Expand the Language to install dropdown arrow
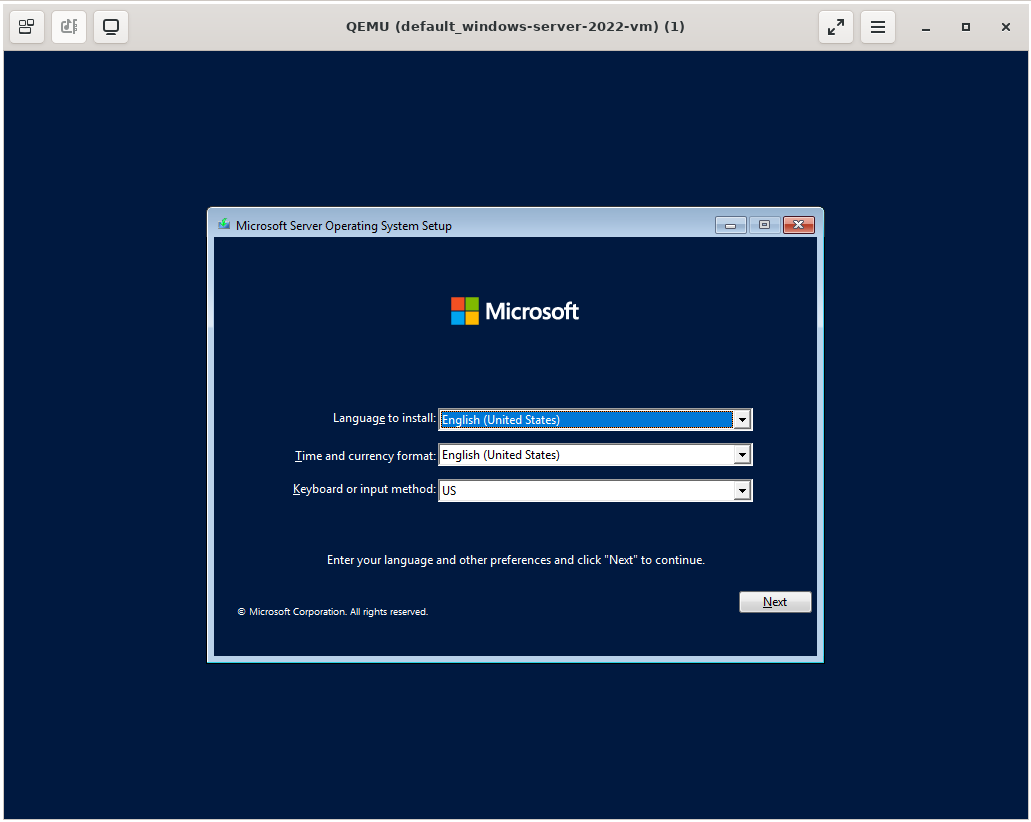Viewport: 1031px width, 822px height. coord(741,420)
